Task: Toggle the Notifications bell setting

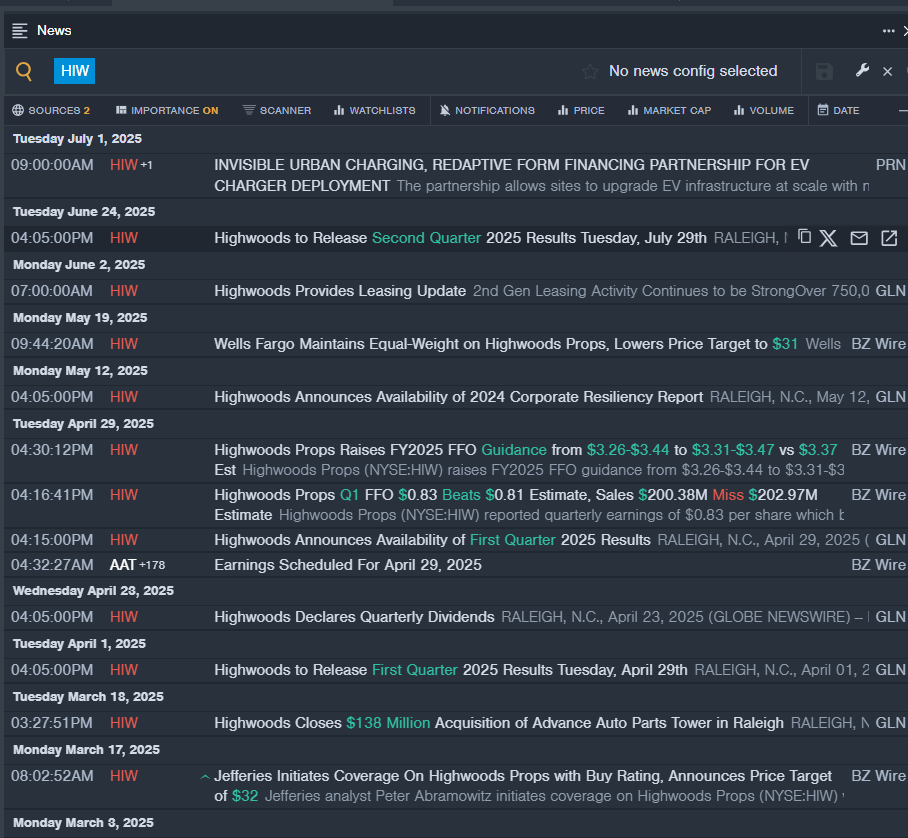Action: point(487,110)
